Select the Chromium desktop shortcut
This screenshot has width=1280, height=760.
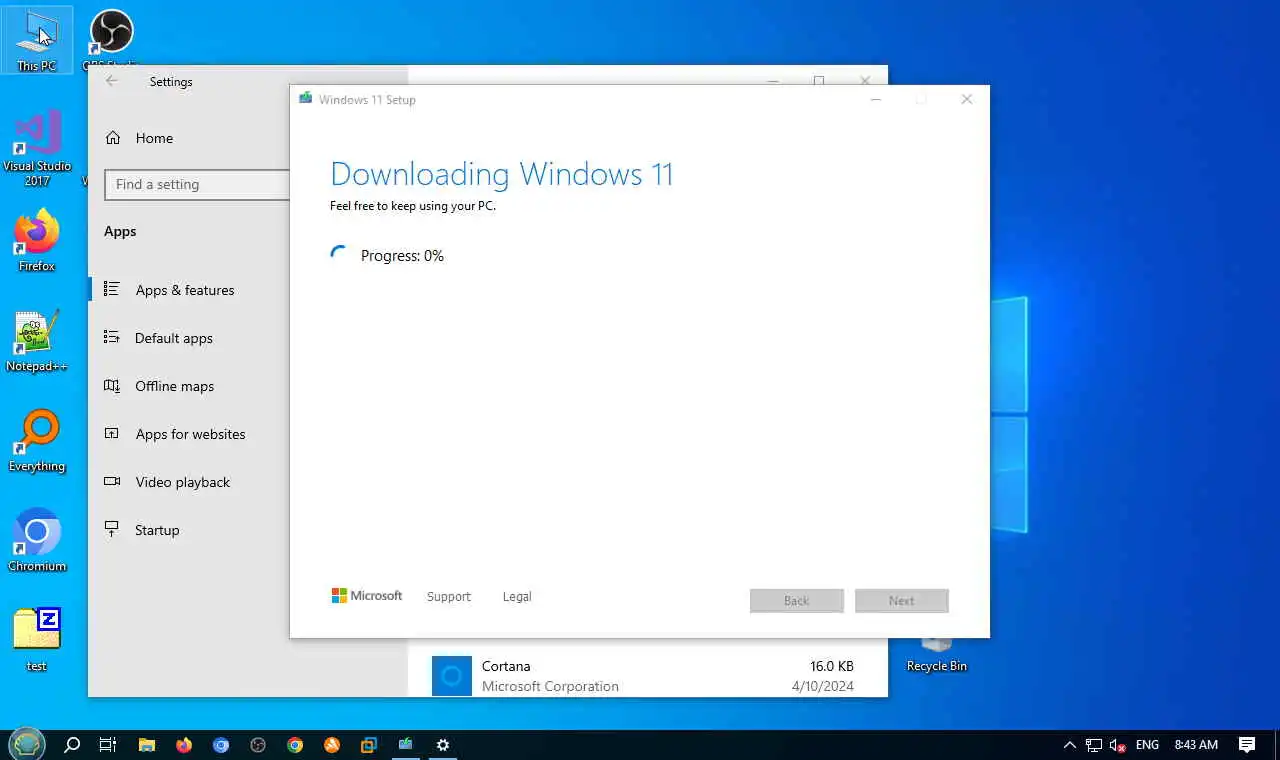(37, 541)
